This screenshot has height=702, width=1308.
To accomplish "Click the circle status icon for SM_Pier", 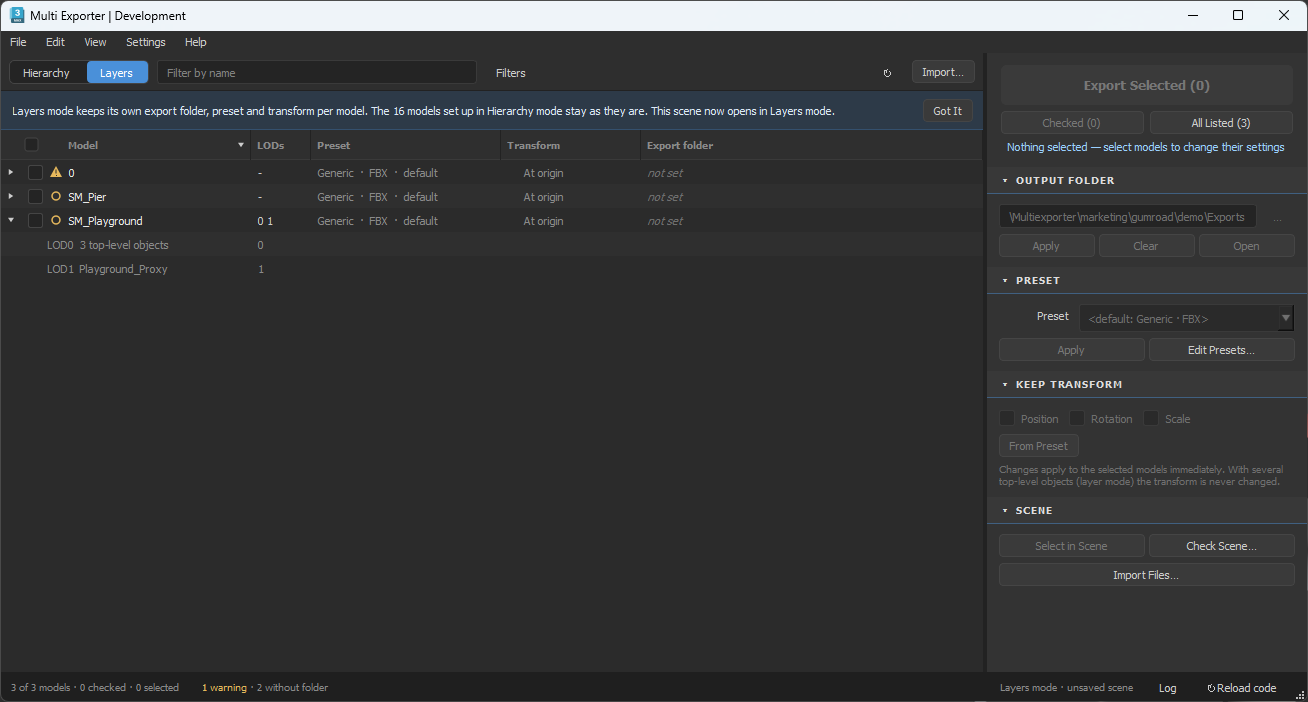I will [x=56, y=197].
